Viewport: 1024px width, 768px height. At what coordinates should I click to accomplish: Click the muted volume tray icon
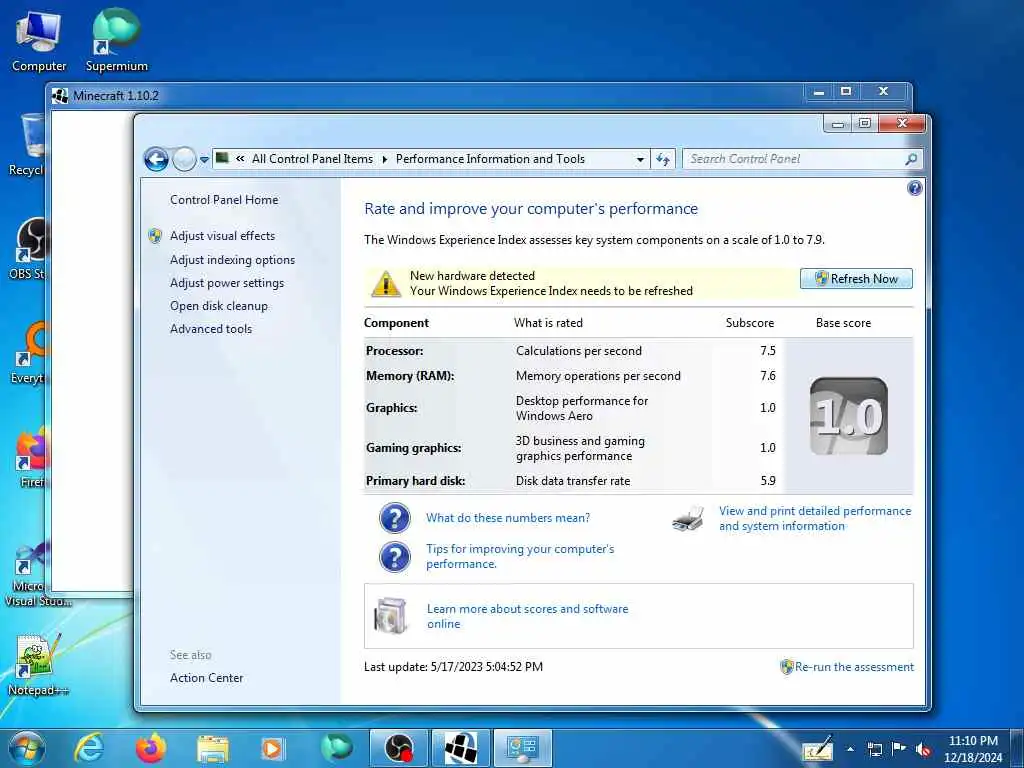(923, 749)
